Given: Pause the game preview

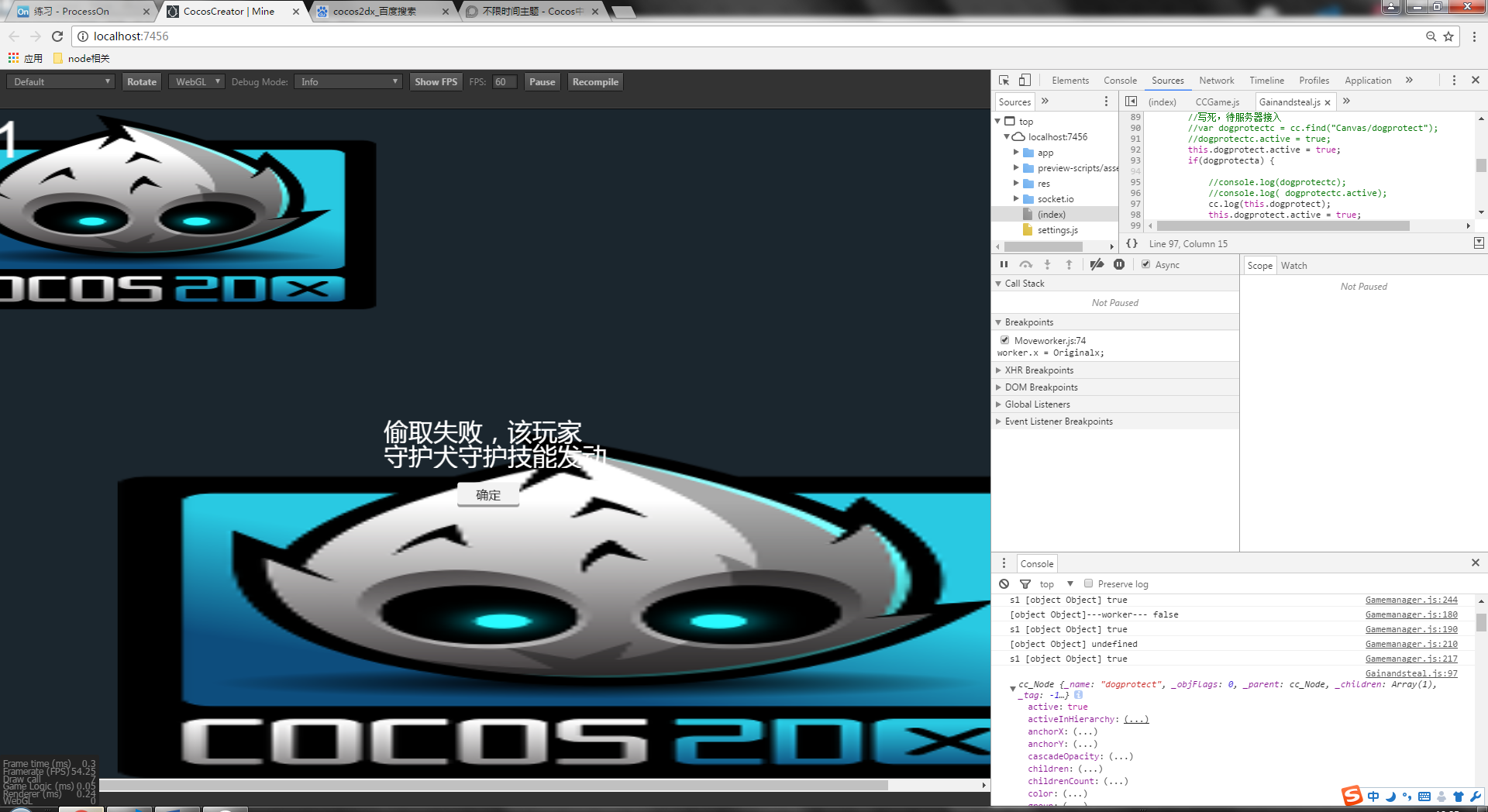Looking at the screenshot, I should (542, 82).
